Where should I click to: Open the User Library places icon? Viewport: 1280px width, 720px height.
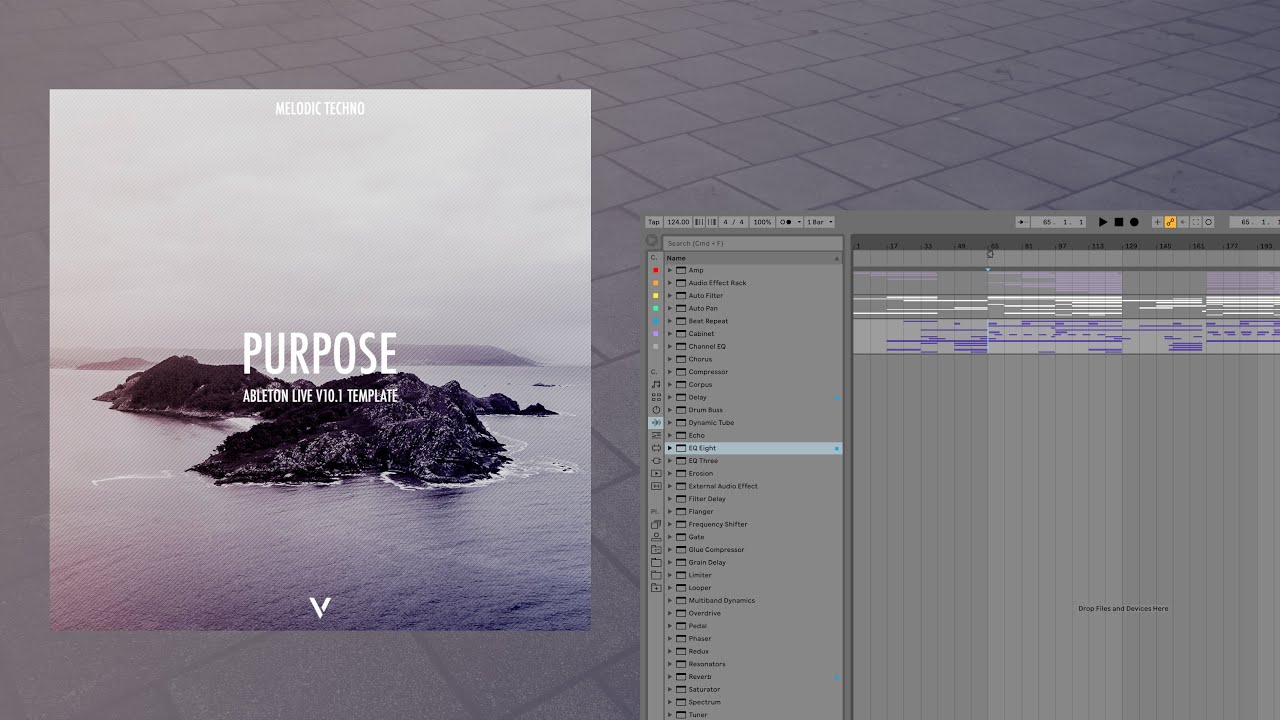[x=656, y=537]
